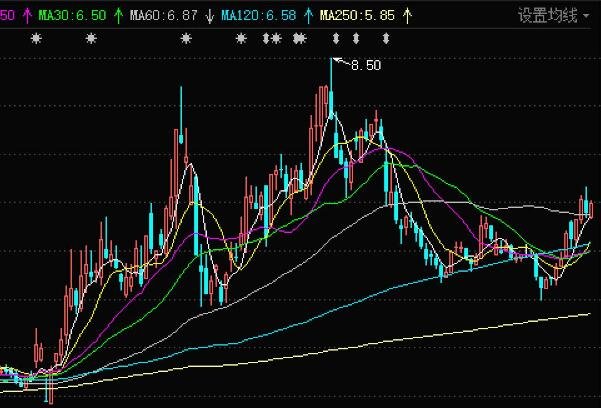Viewport: 601px width, 408px height.
Task: Open the 设置均线 dropdown menu
Action: point(553,16)
